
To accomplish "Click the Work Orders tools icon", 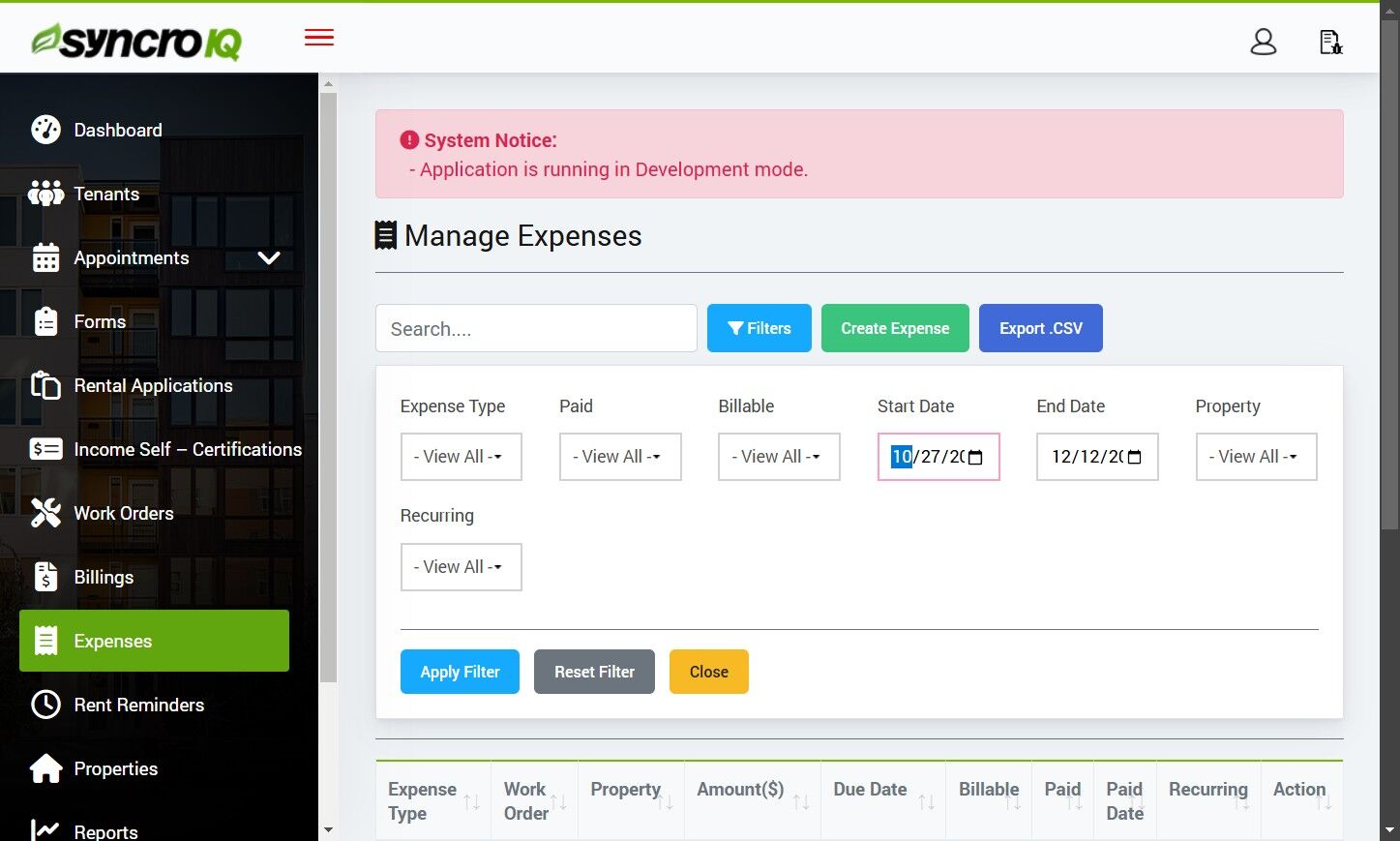I will tap(45, 513).
